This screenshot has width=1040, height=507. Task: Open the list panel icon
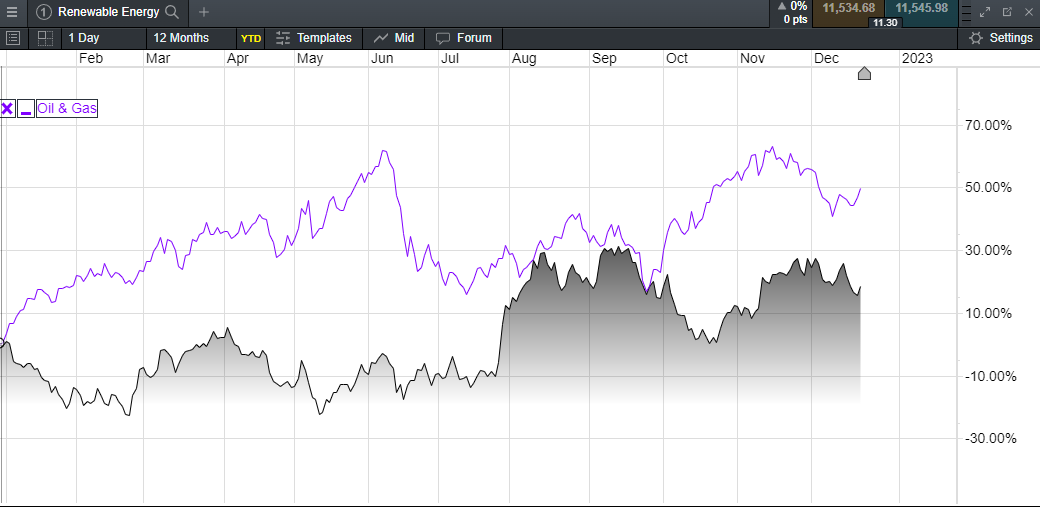15,38
